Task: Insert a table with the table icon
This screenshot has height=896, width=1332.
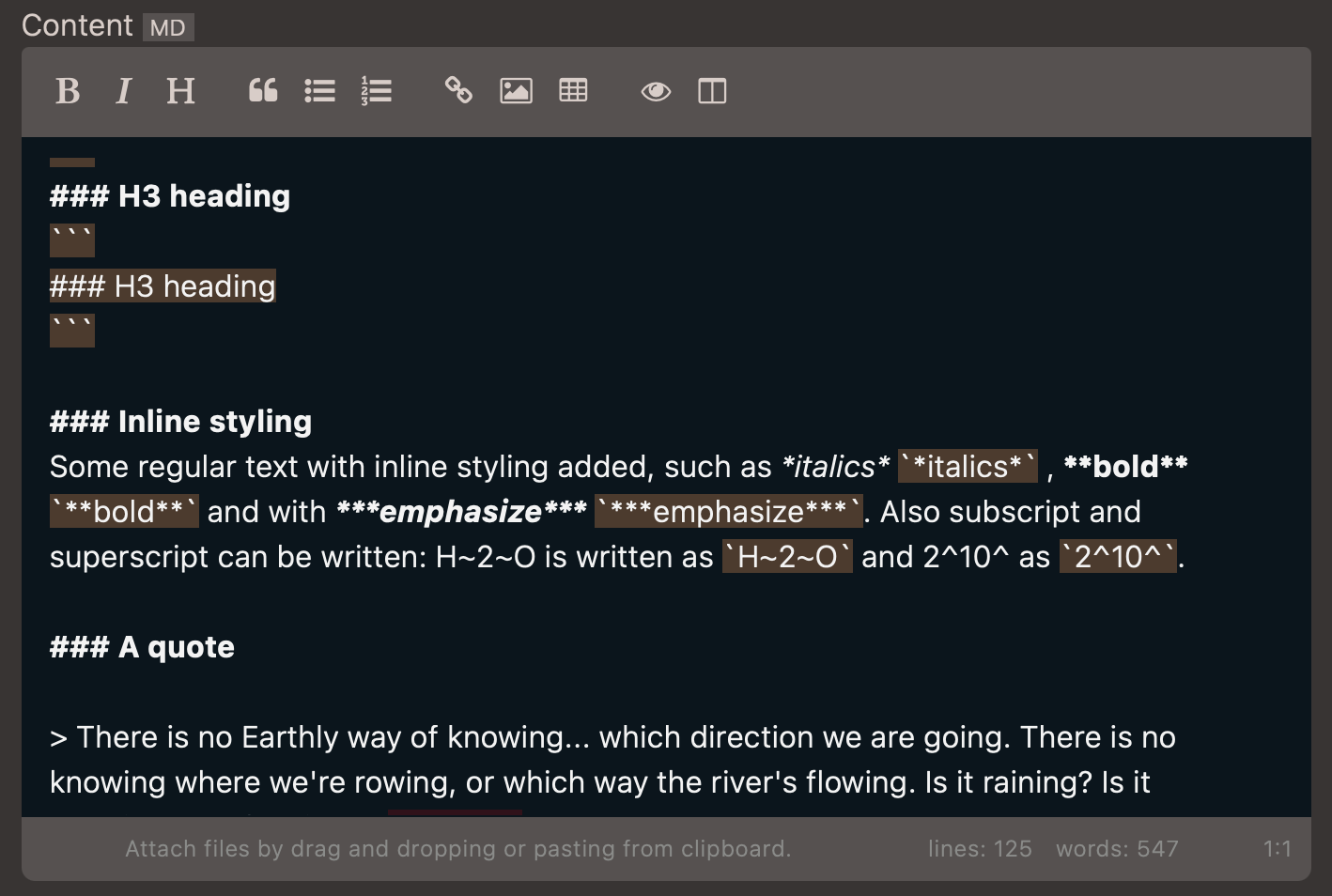Action: point(573,91)
